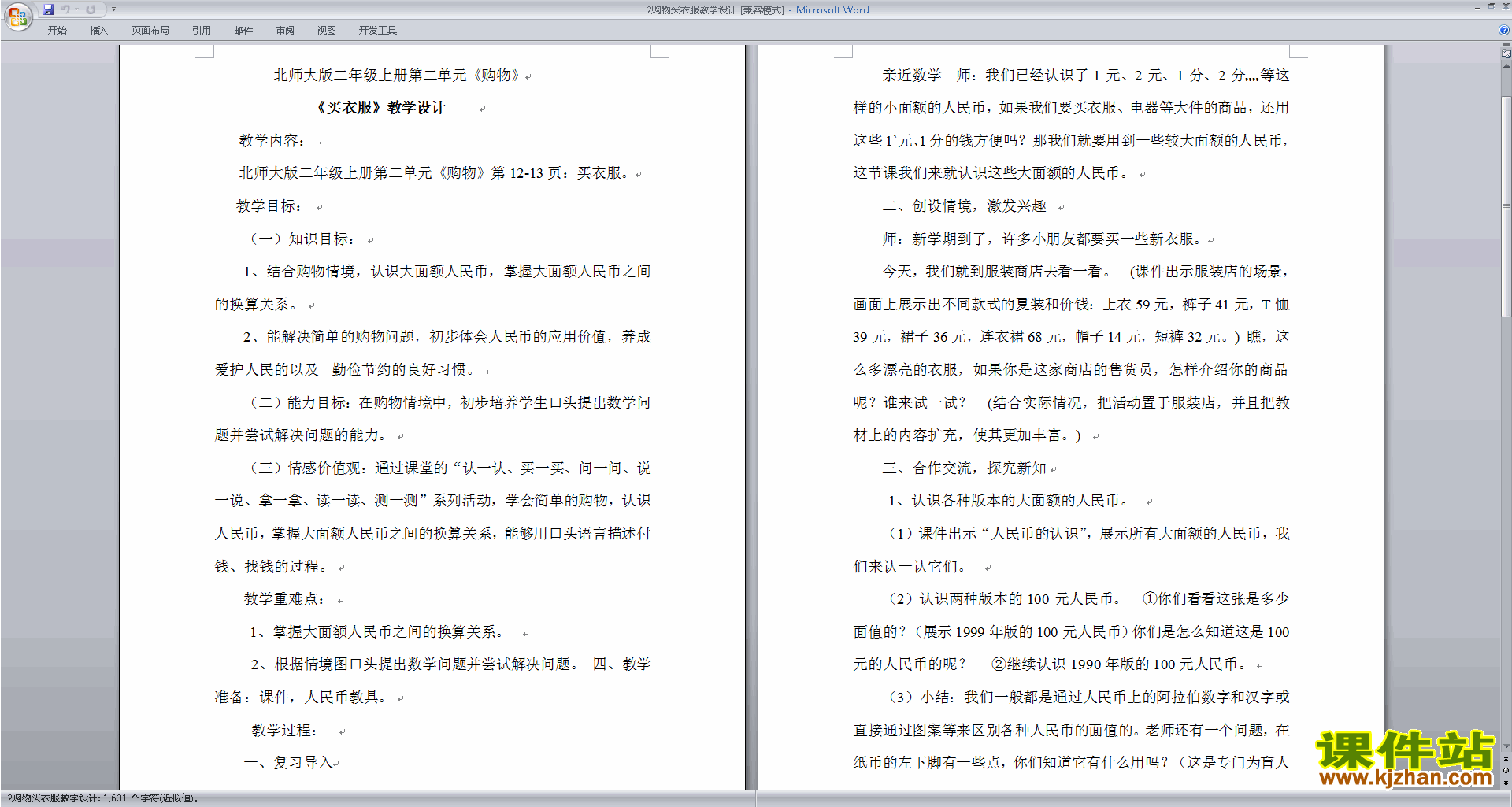Click the line 1、认识各种版本的大面额的人民币。
1512x807 pixels.
[1010, 501]
